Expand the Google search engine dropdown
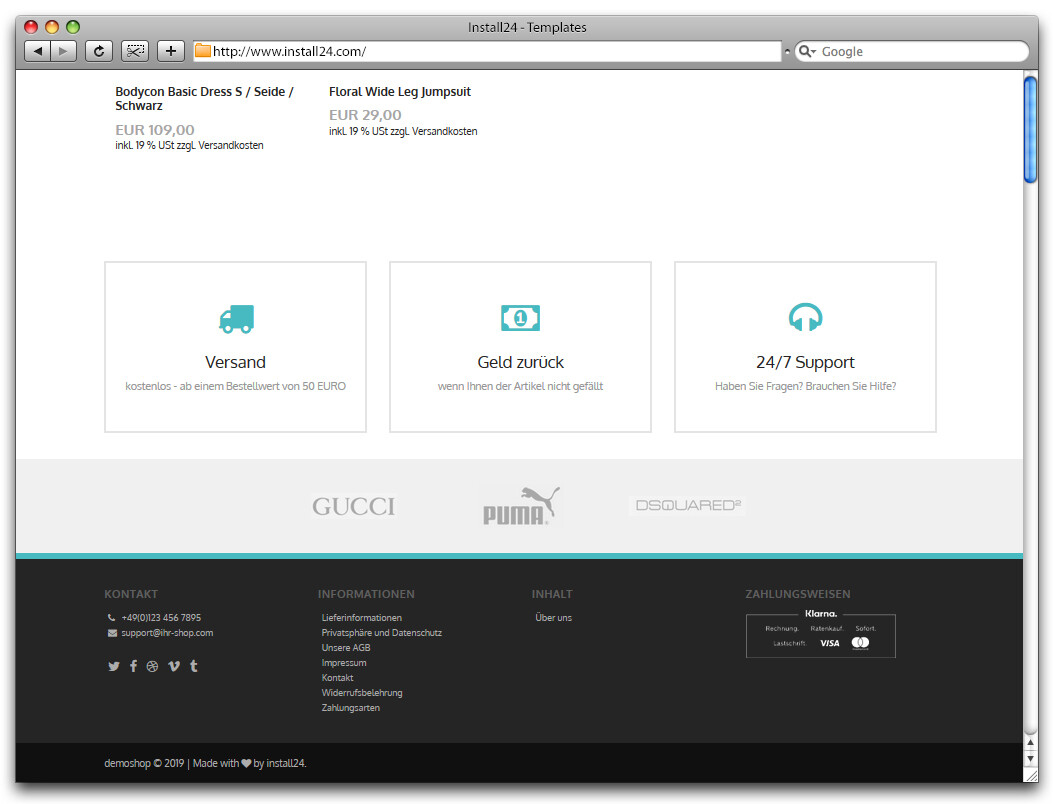The height and width of the screenshot is (804, 1054). (807, 52)
